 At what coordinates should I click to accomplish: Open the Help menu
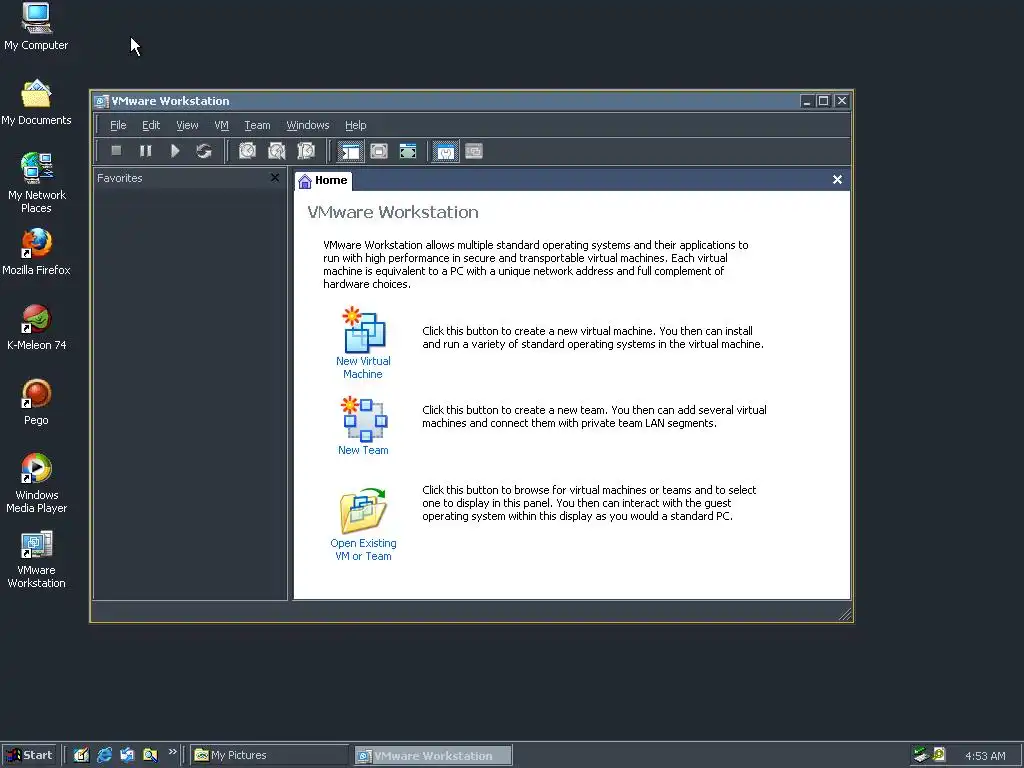click(x=355, y=125)
